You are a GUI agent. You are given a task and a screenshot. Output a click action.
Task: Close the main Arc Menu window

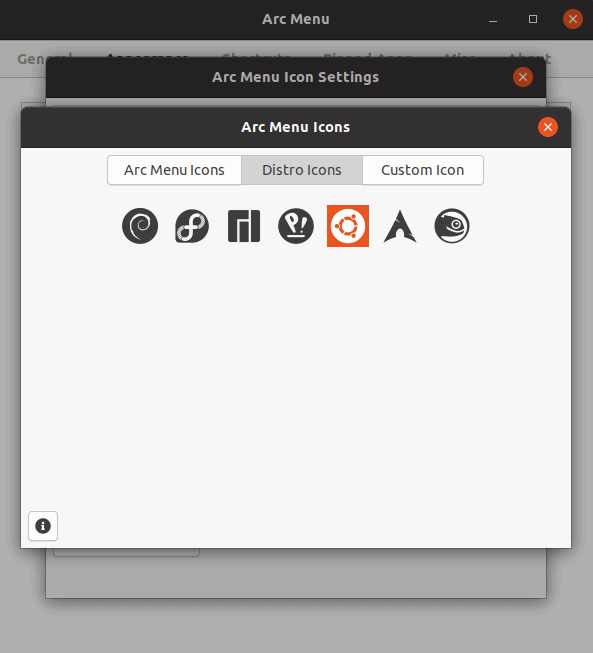coord(573,19)
